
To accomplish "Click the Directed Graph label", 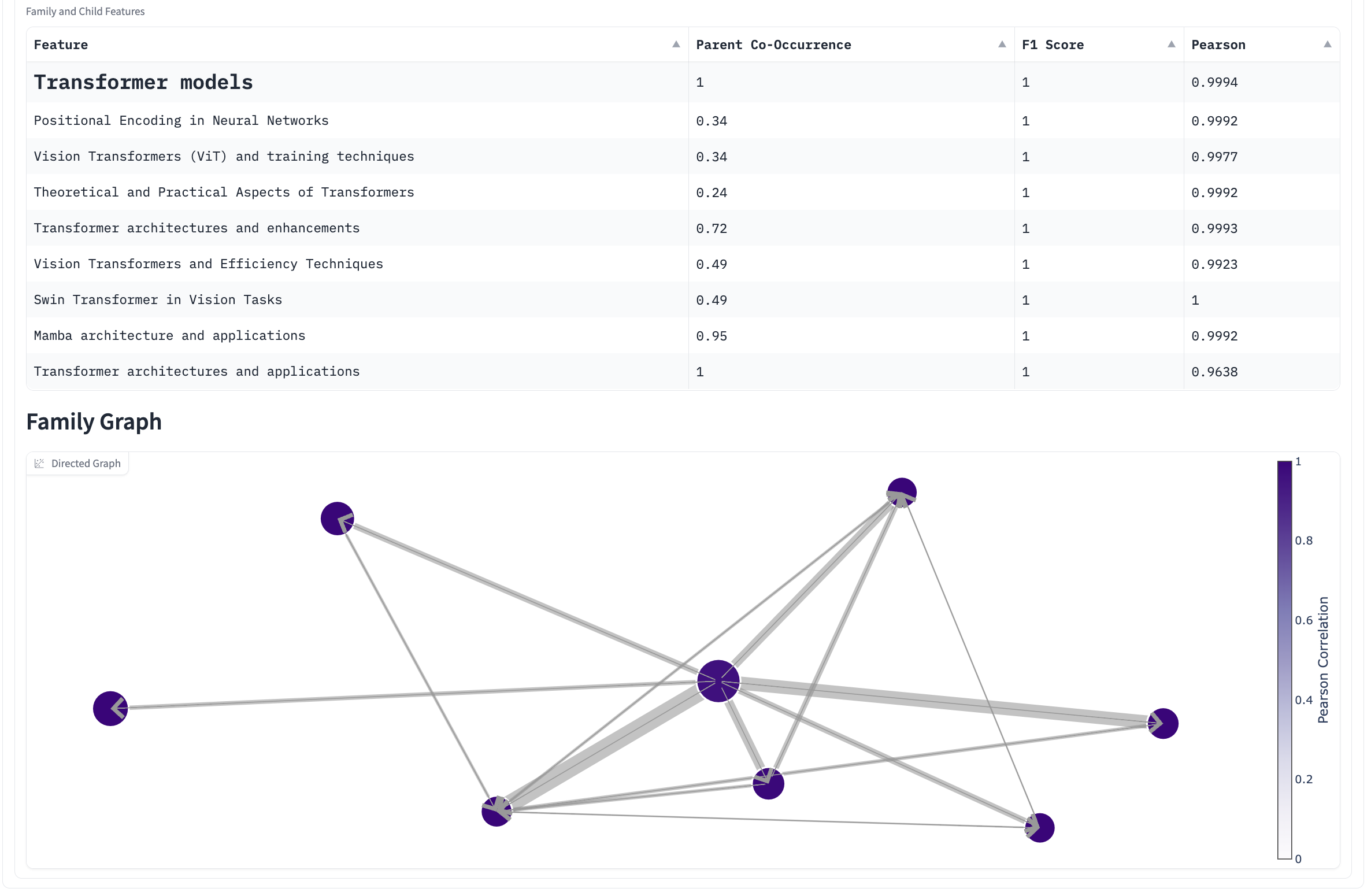I will pyautogui.click(x=86, y=464).
